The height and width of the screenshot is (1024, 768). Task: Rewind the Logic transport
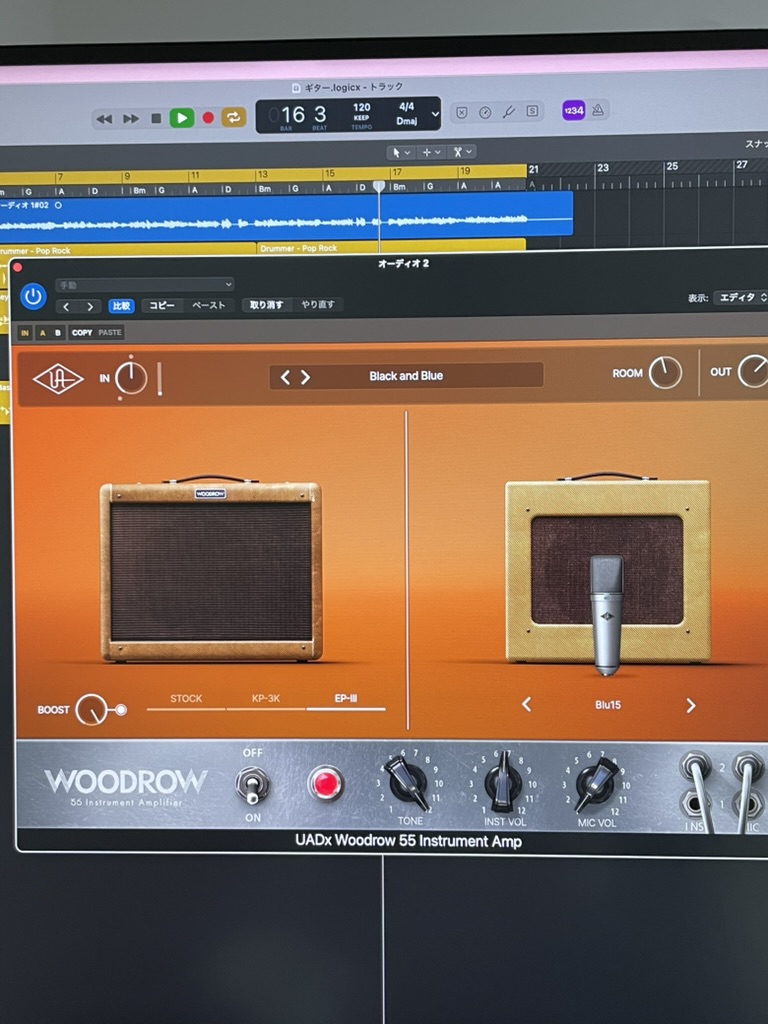click(104, 119)
